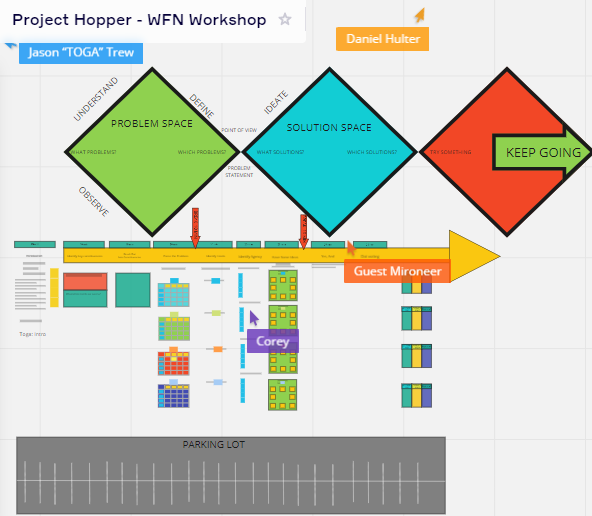Screen dimensions: 592x516
Task: Select the bottom green board with yellow squares
Action: click(282, 395)
